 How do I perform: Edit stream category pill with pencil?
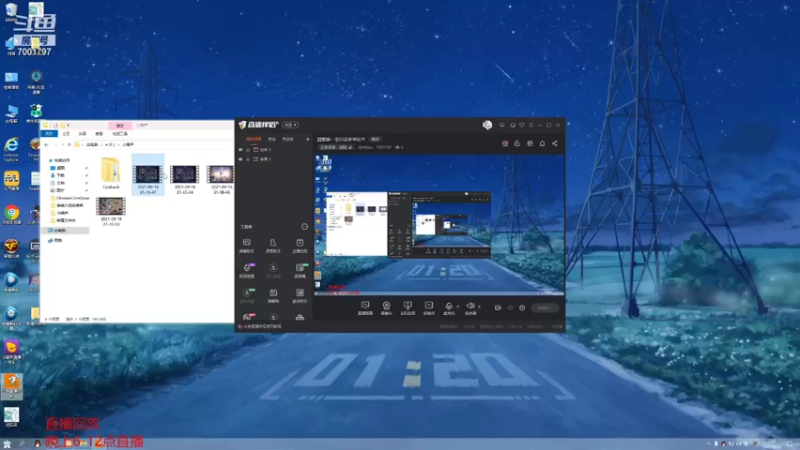point(336,147)
